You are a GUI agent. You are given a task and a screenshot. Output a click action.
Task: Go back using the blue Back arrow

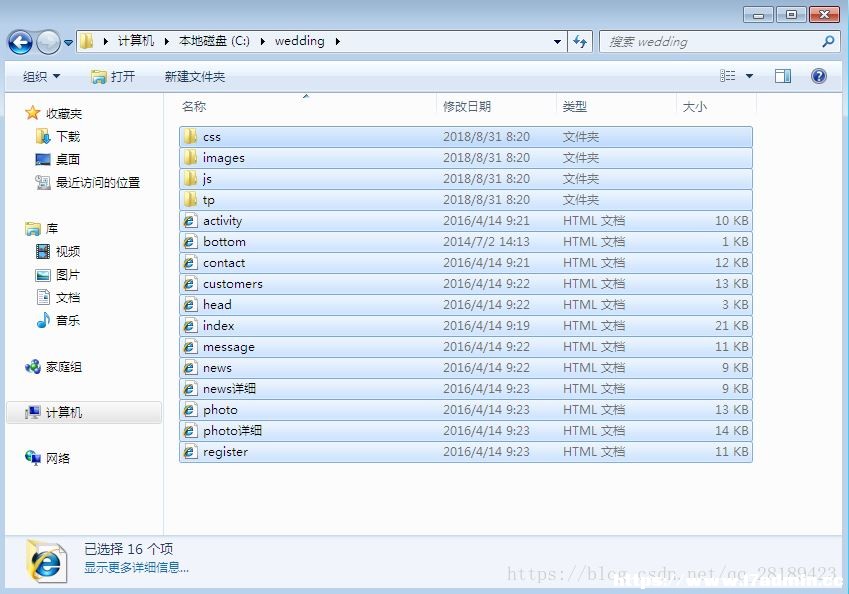pyautogui.click(x=21, y=42)
